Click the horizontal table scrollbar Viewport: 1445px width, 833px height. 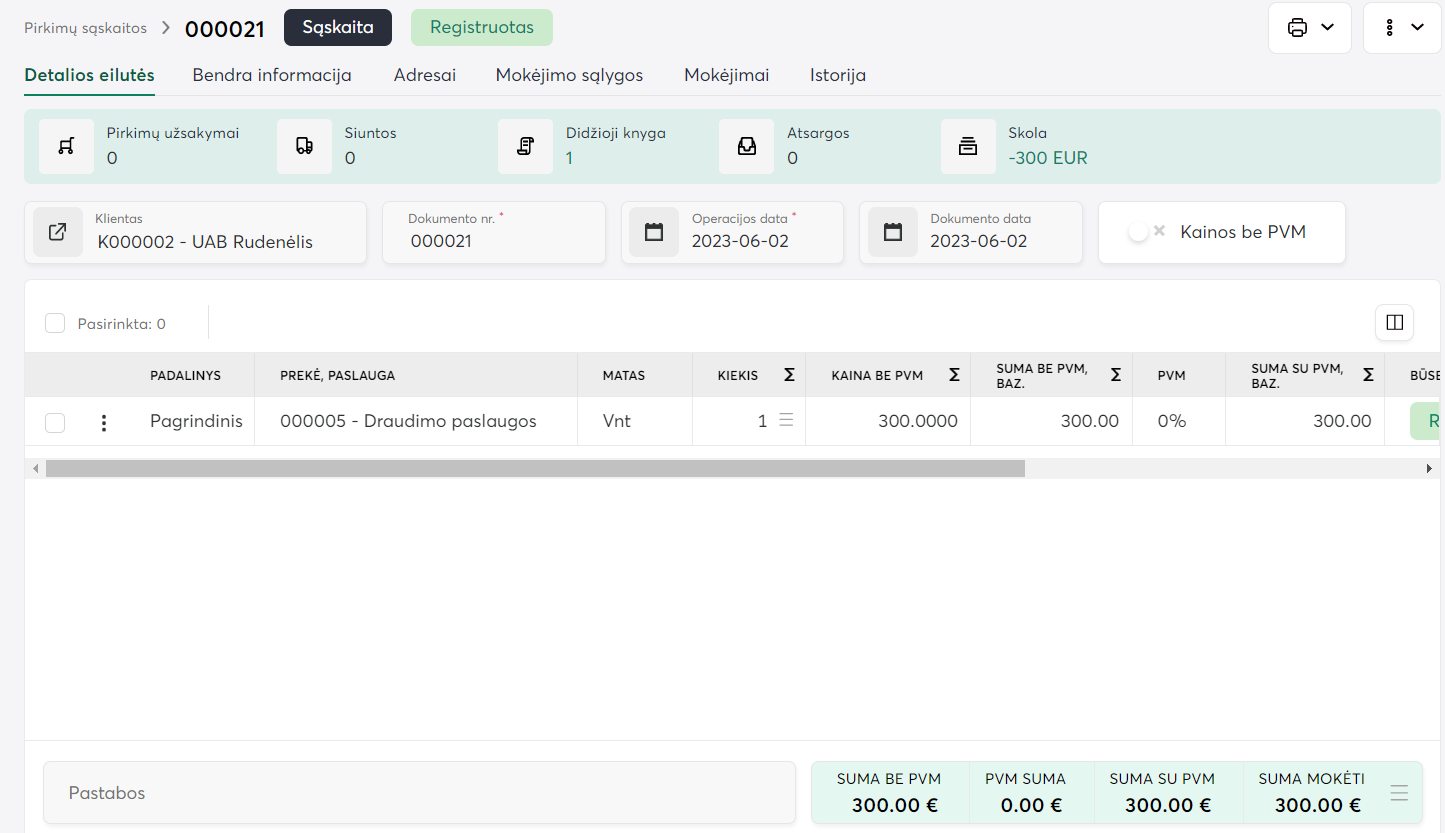pos(535,468)
